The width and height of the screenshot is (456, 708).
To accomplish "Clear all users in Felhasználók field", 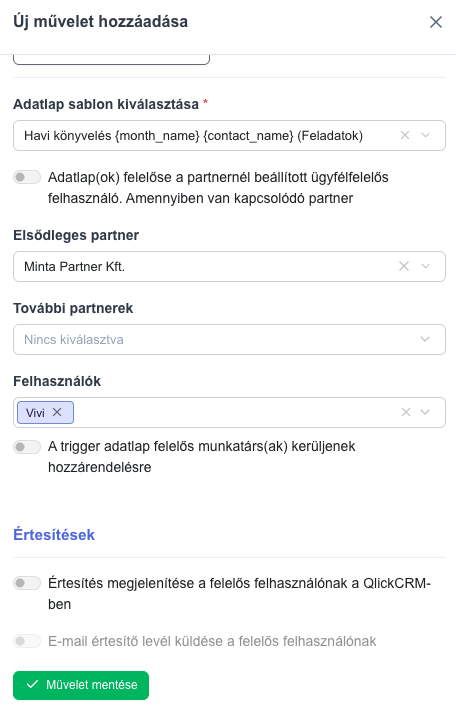I will coord(406,412).
